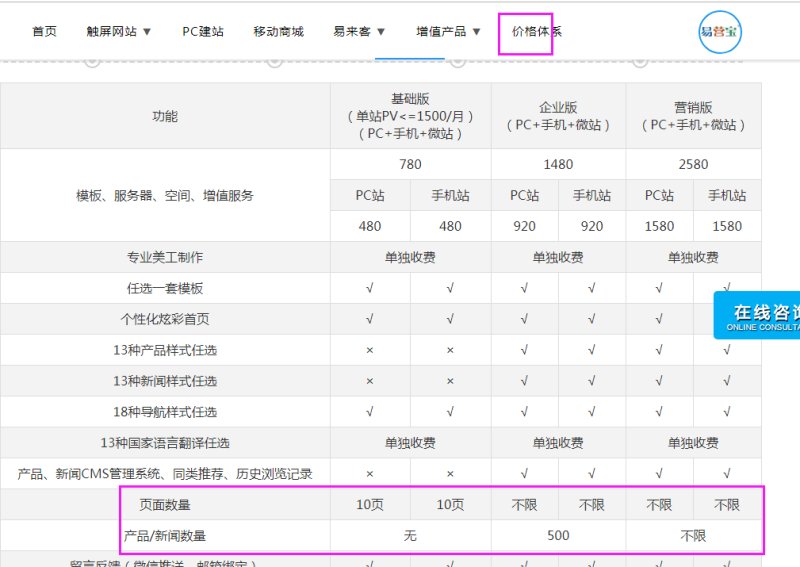Click the 780 price cell
800x567 pixels.
click(x=410, y=164)
